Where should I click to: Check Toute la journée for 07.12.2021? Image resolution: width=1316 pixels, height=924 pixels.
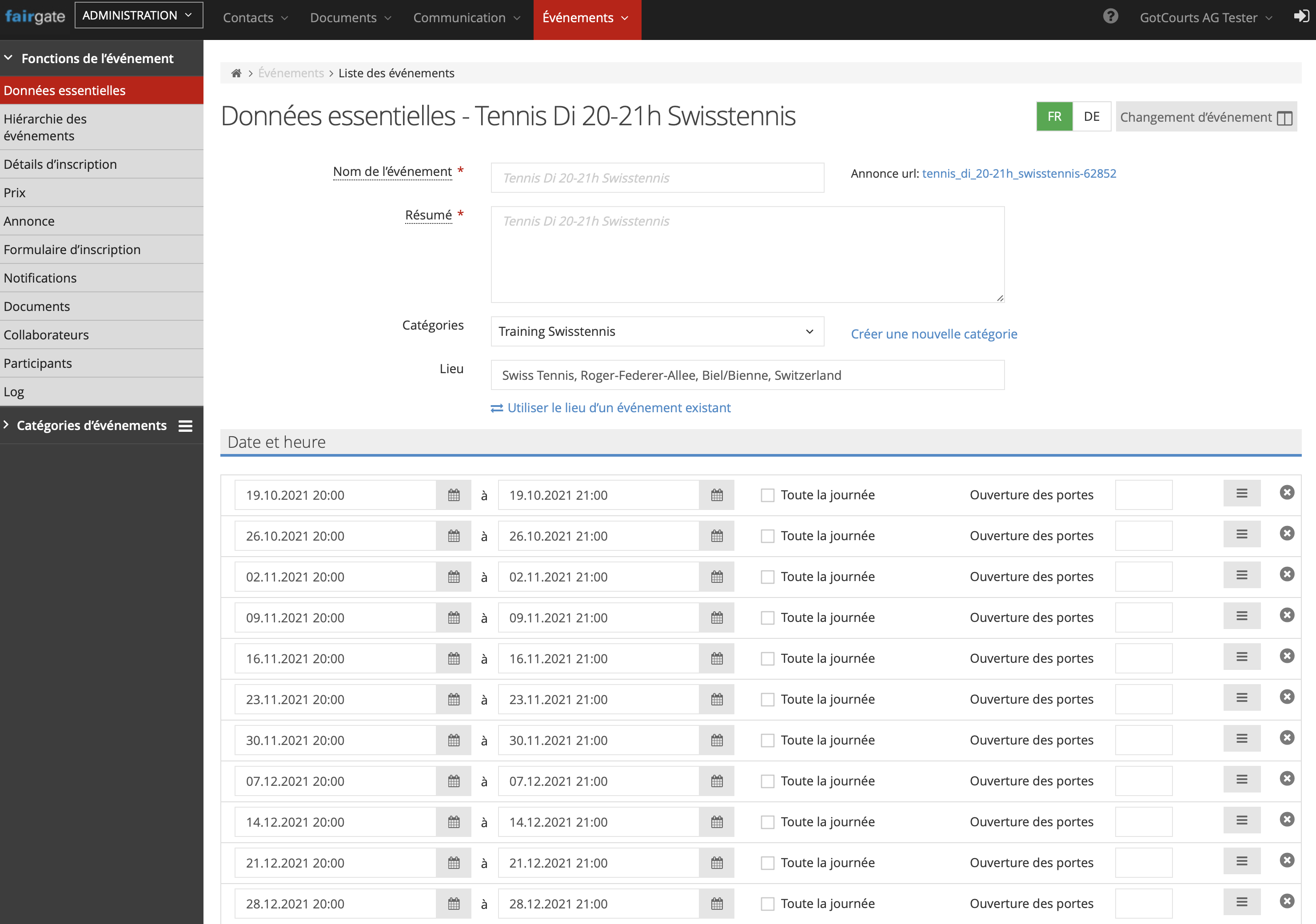pos(767,781)
